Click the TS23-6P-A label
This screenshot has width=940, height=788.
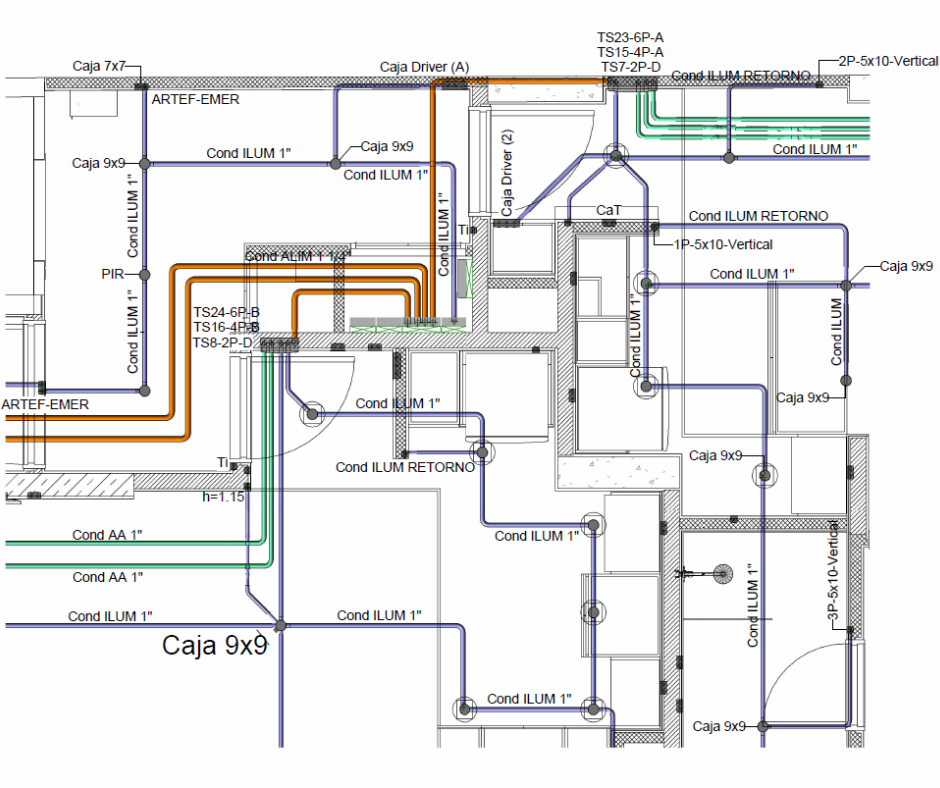630,37
